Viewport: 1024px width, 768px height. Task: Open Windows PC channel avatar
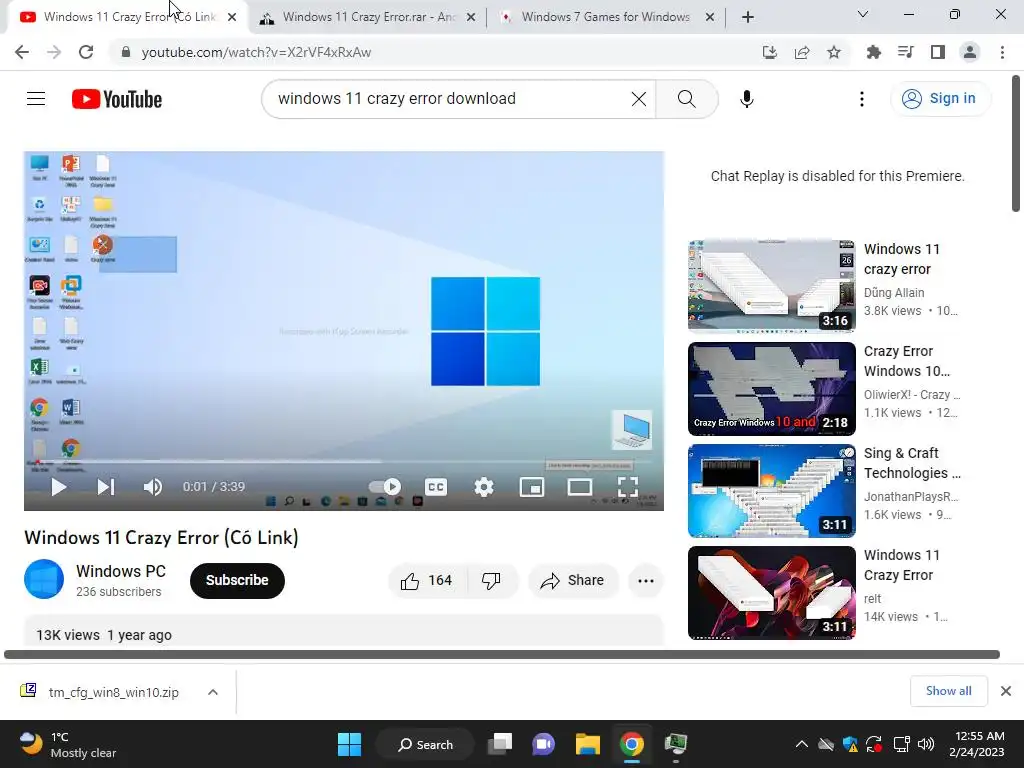(44, 579)
